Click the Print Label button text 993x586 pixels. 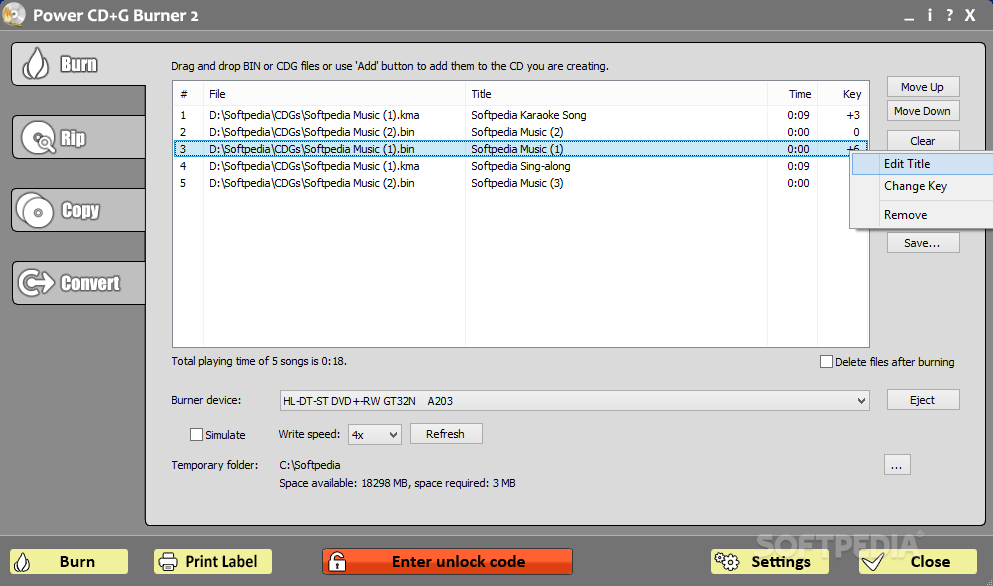(x=221, y=562)
